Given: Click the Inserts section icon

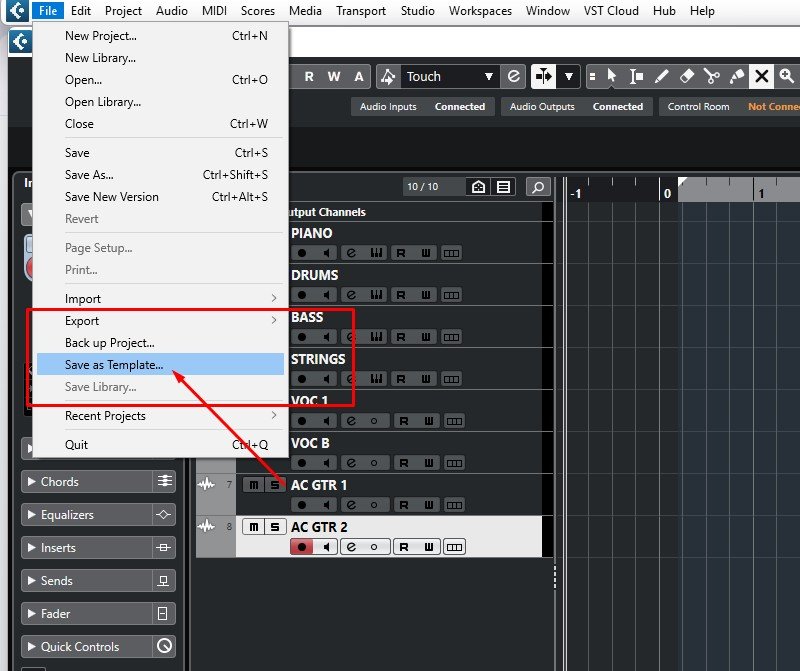Looking at the screenshot, I should 164,548.
